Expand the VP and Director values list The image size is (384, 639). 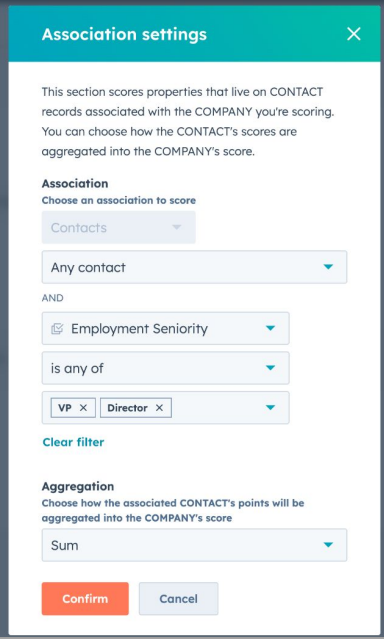pos(270,408)
